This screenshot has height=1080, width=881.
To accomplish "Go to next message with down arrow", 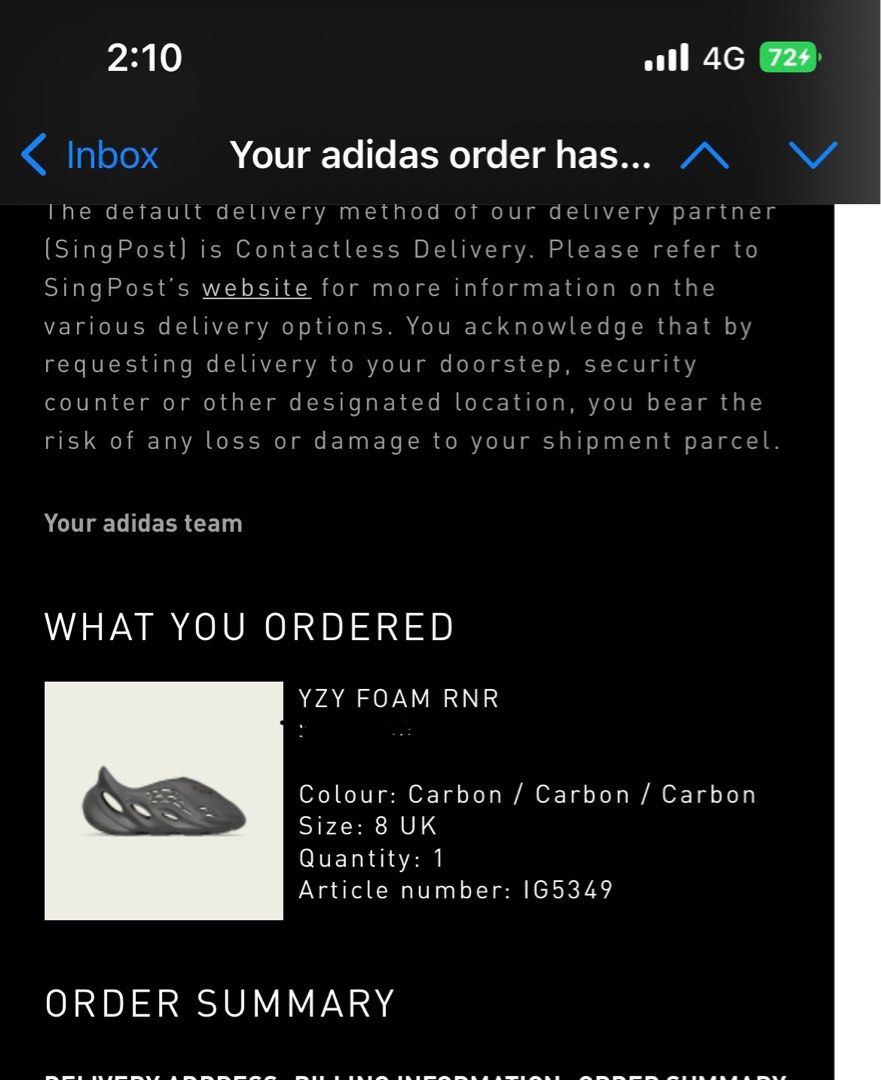I will click(813, 156).
